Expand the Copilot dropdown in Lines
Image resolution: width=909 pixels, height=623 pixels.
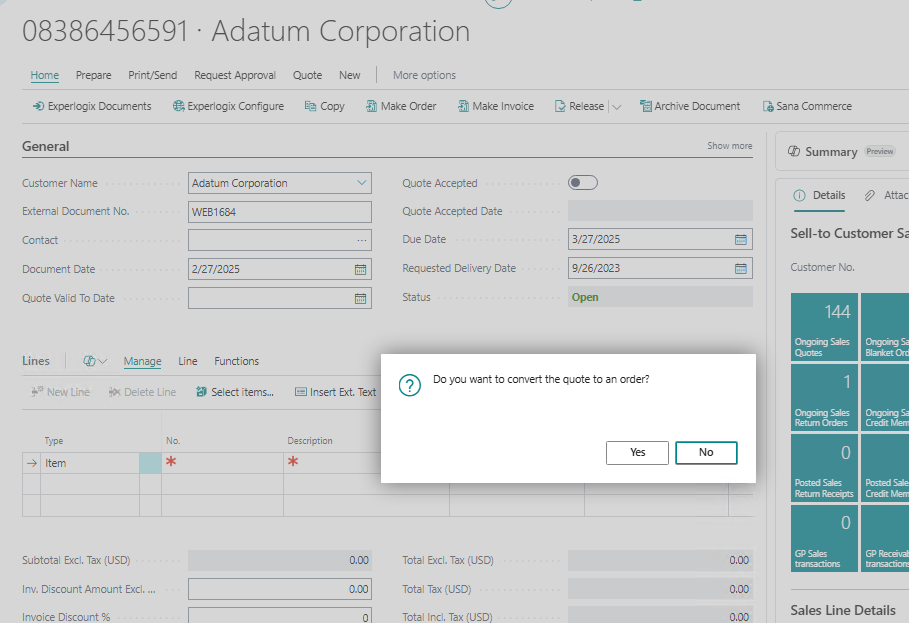coord(103,361)
